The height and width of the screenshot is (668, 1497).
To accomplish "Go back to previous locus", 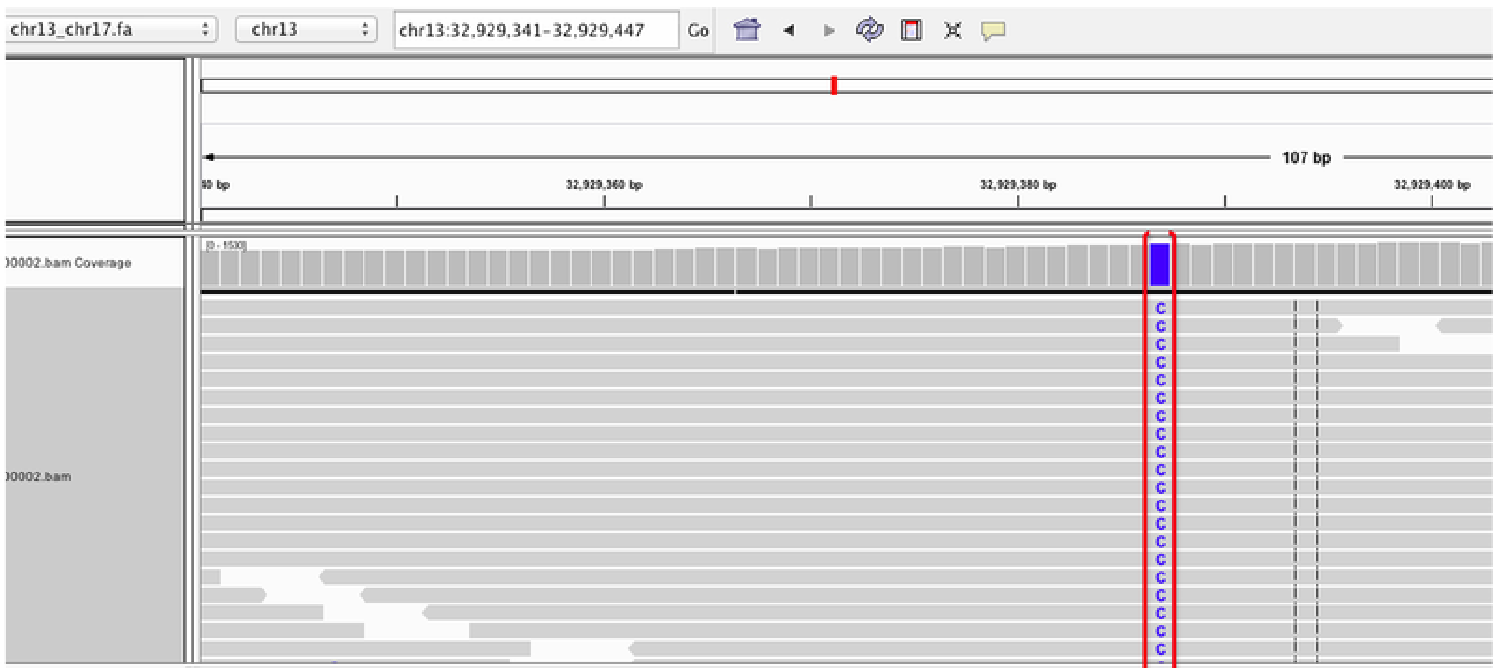I will tap(788, 30).
